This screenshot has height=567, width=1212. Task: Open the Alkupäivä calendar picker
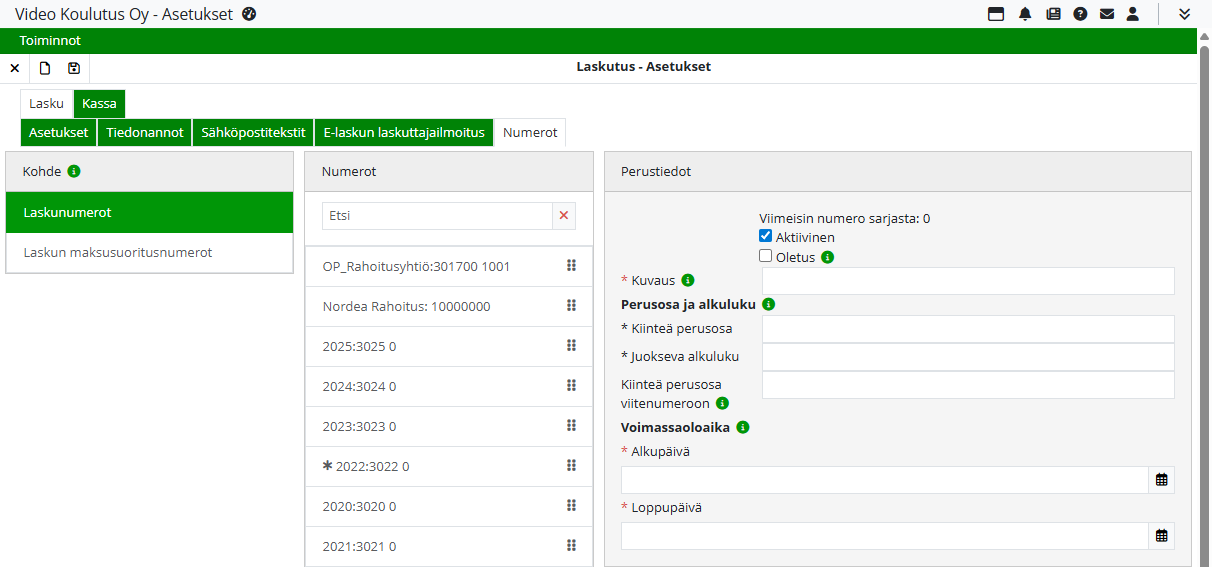(x=1161, y=480)
